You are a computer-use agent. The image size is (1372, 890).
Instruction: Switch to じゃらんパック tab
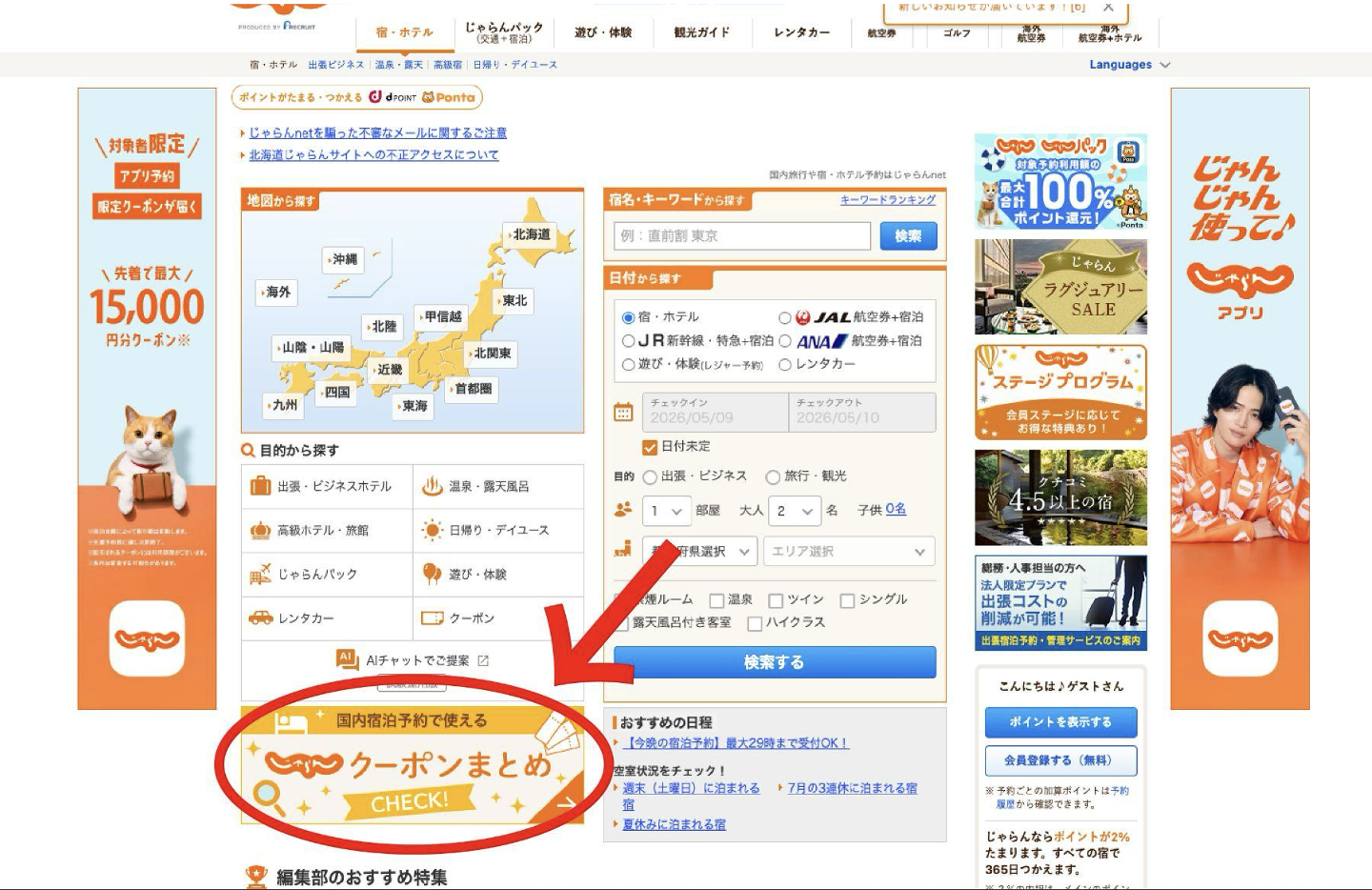504,32
